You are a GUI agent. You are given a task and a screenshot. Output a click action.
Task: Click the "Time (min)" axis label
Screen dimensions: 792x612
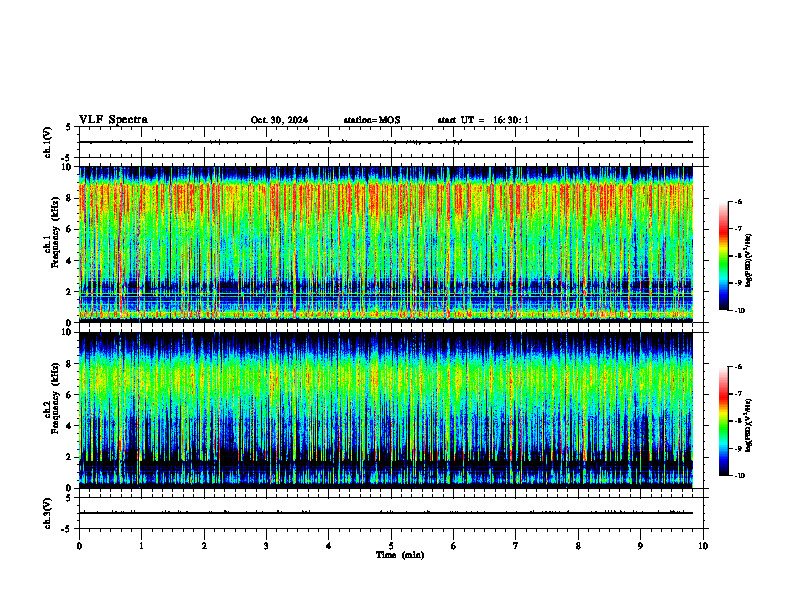[x=400, y=555]
